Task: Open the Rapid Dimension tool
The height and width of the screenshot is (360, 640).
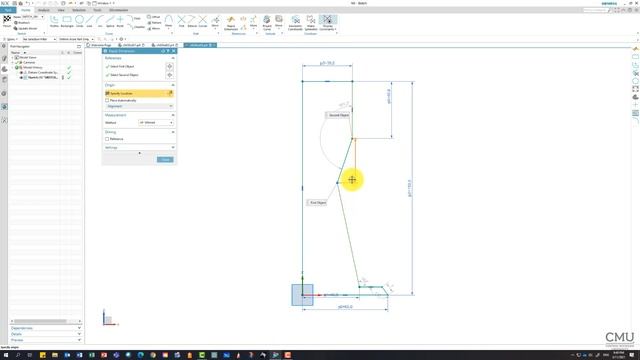Action: [231, 23]
